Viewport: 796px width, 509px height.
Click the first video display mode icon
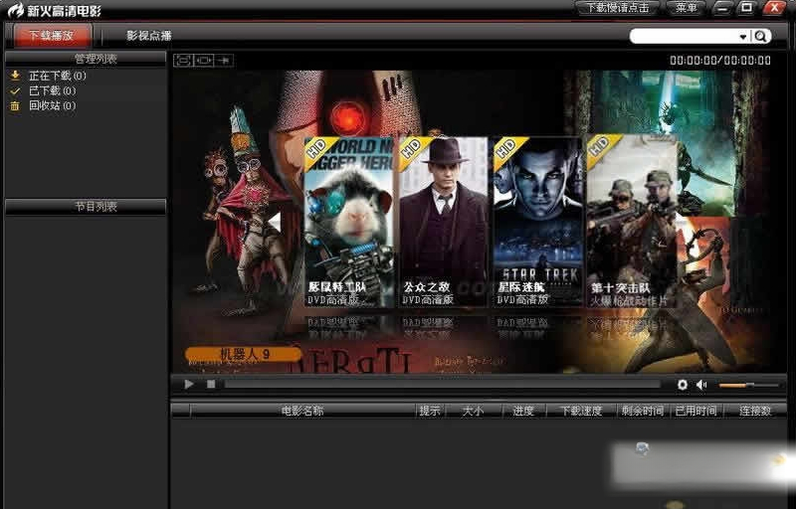pyautogui.click(x=183, y=60)
